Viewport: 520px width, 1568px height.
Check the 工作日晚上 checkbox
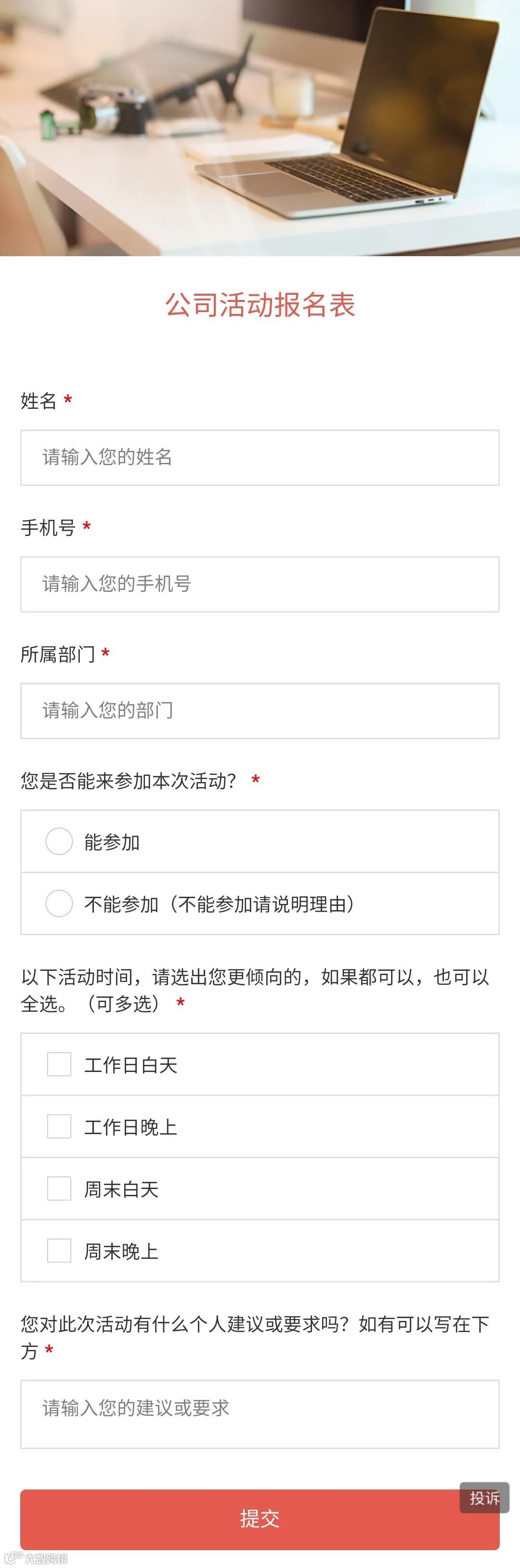tap(59, 1127)
